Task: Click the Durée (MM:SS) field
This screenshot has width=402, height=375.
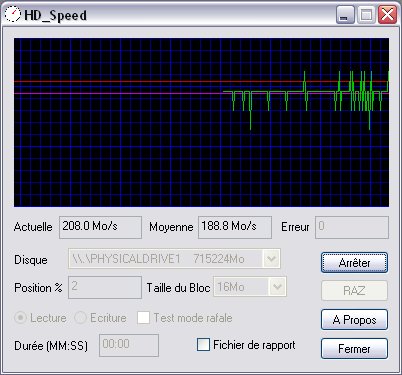Action: click(x=129, y=345)
